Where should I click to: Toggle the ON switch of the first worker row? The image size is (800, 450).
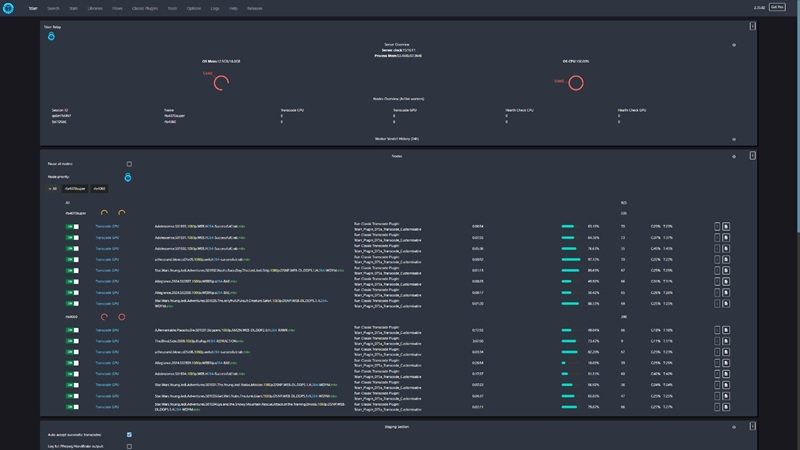pos(72,227)
